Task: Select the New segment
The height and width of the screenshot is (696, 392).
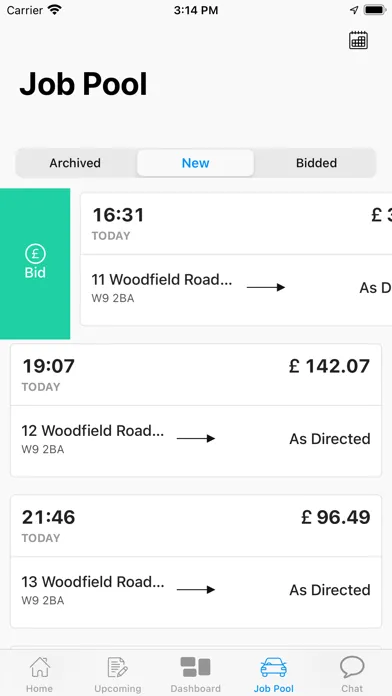Action: click(195, 163)
